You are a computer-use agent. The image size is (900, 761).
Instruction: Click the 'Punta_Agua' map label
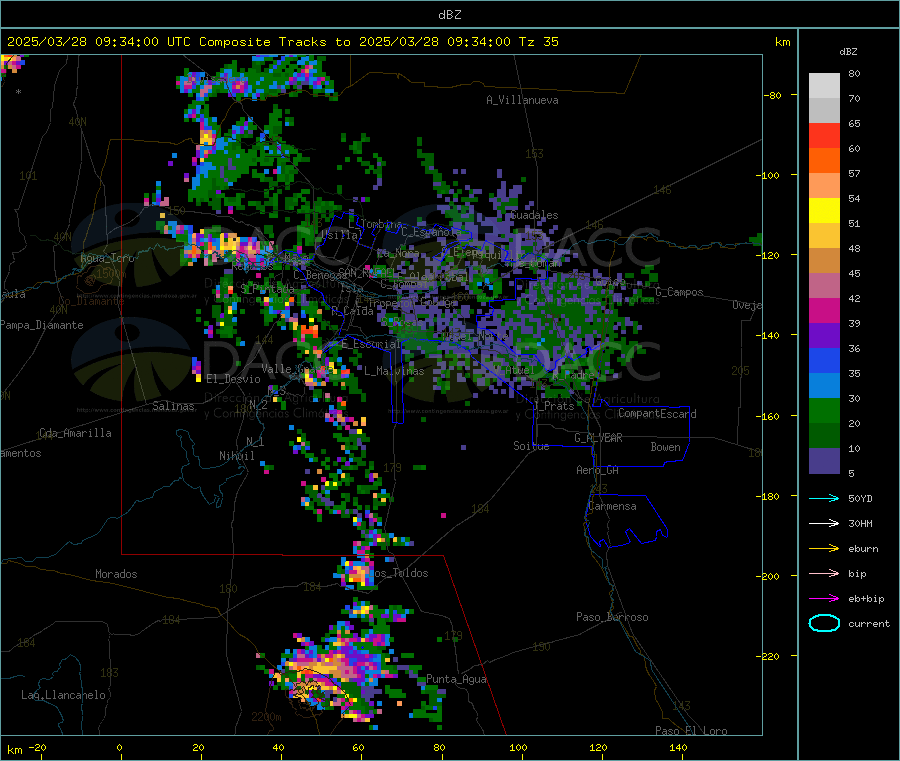pos(456,679)
